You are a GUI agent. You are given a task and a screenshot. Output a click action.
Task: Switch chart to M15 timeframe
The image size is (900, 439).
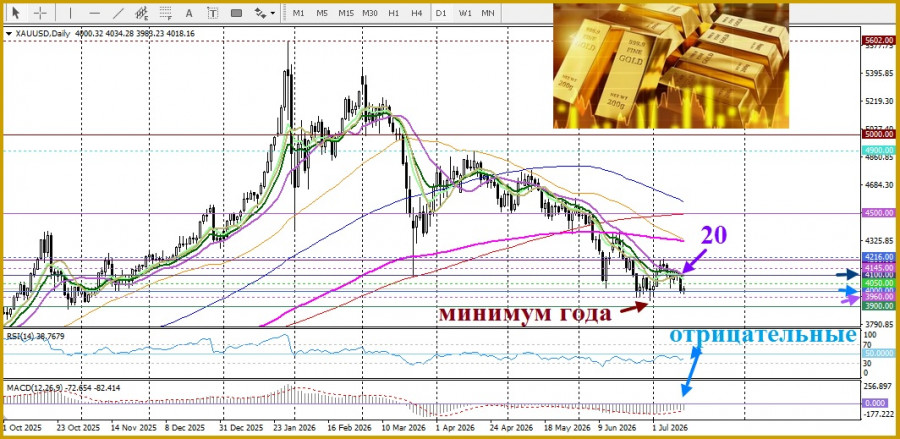(346, 13)
